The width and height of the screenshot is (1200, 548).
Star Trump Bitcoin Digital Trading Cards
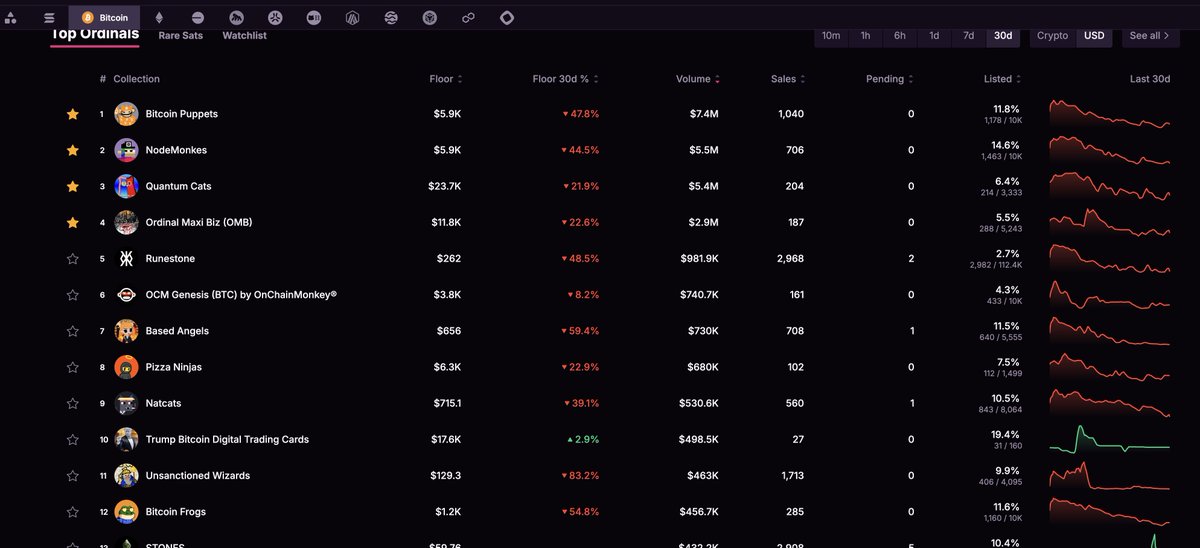click(72, 439)
